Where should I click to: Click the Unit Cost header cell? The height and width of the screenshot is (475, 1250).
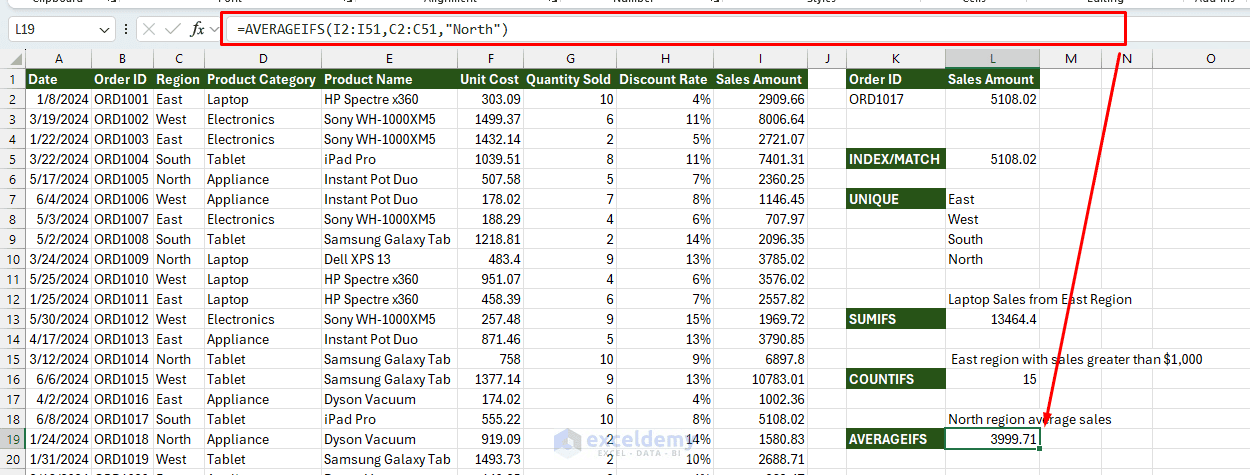click(490, 79)
